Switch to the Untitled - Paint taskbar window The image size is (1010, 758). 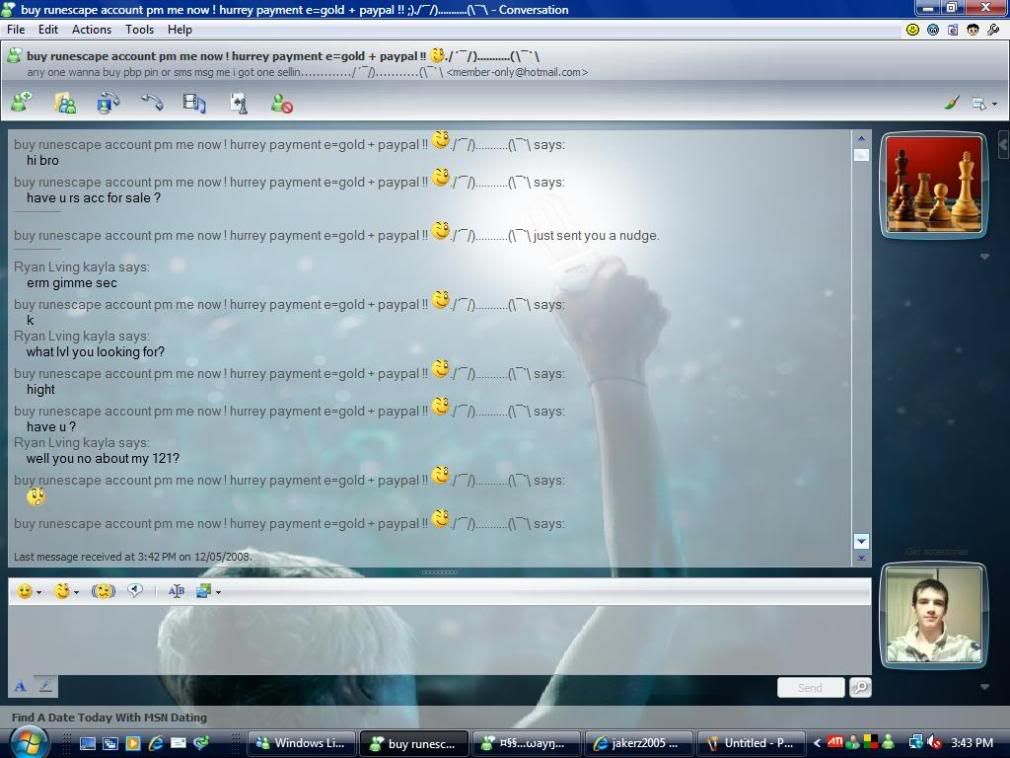tap(750, 743)
